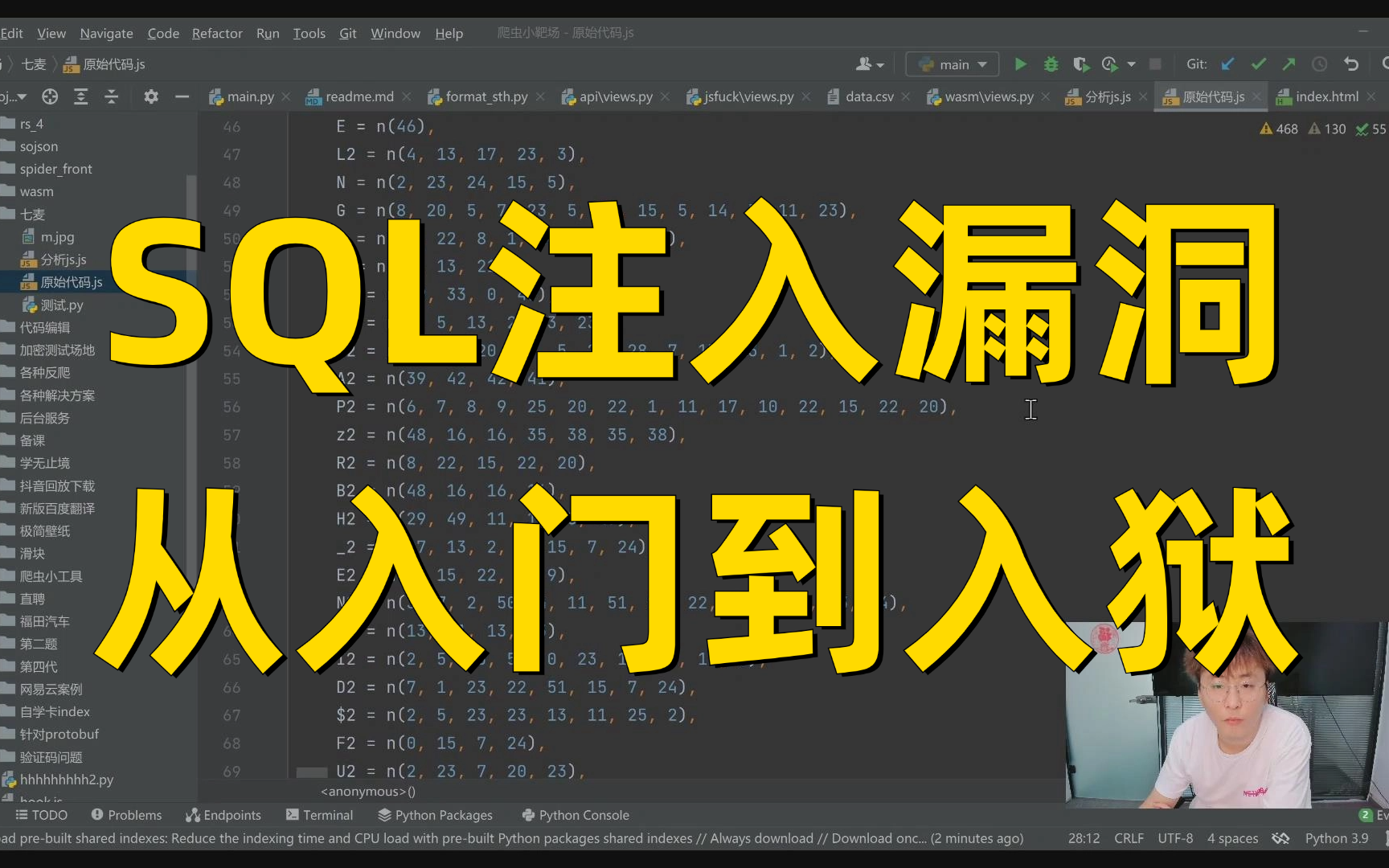Screen dimensions: 1389x868
Task: Click line number 67 in the gutter
Action: point(231,715)
